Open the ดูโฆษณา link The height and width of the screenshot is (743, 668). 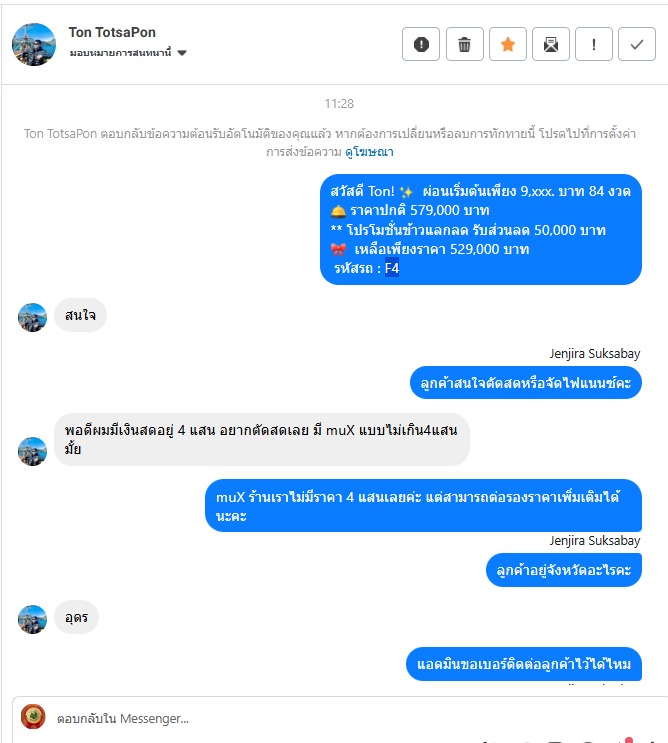(369, 152)
